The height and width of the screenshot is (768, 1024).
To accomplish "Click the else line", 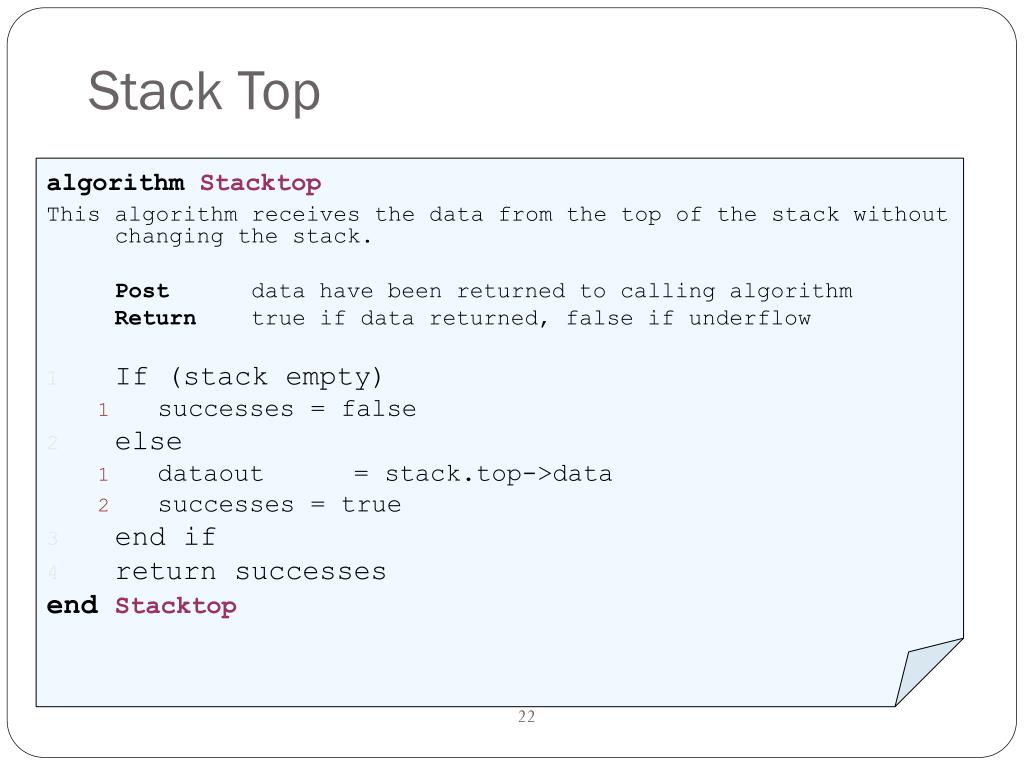I will 148,441.
